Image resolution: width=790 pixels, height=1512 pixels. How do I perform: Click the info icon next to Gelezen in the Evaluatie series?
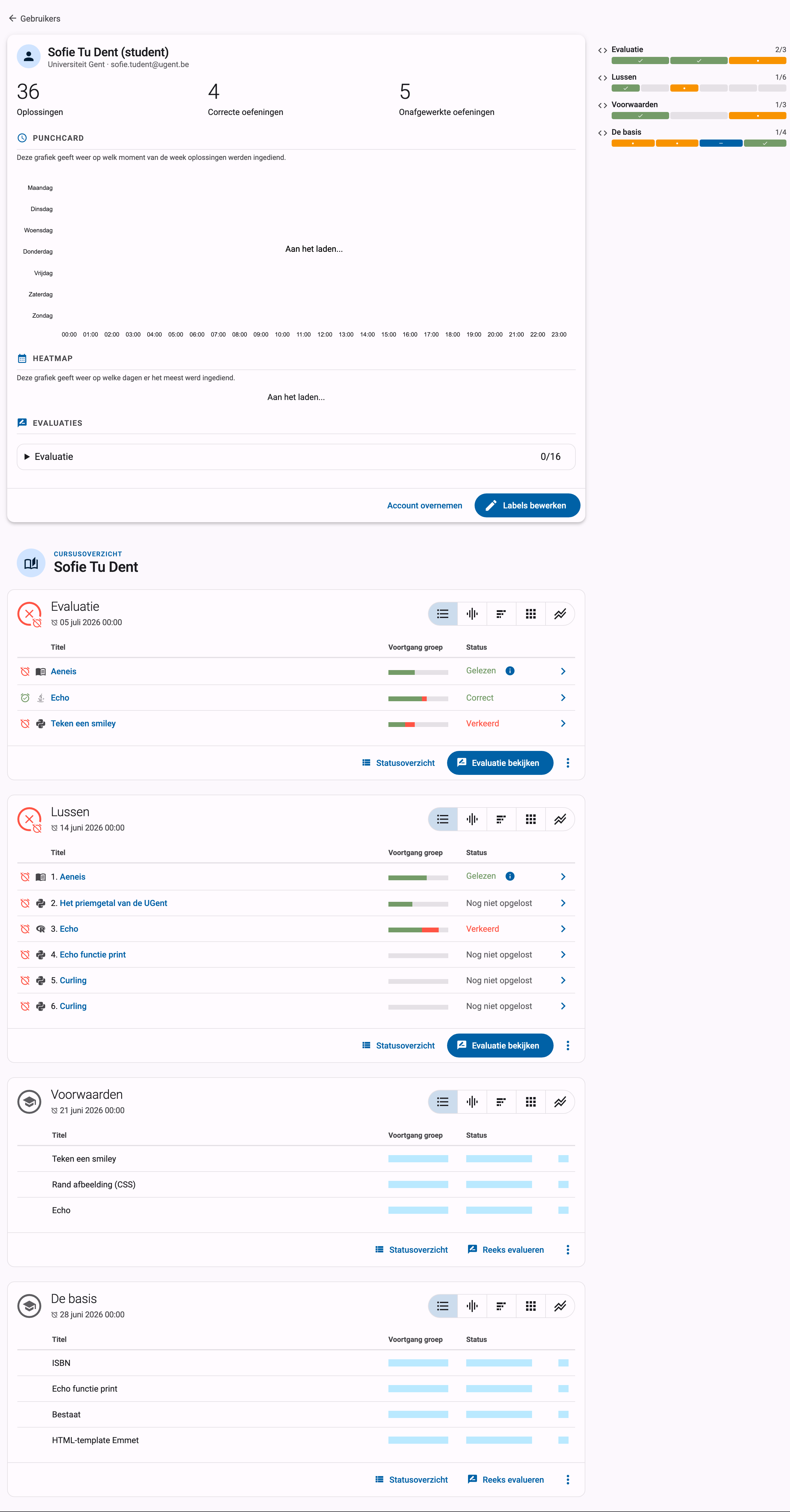510,671
